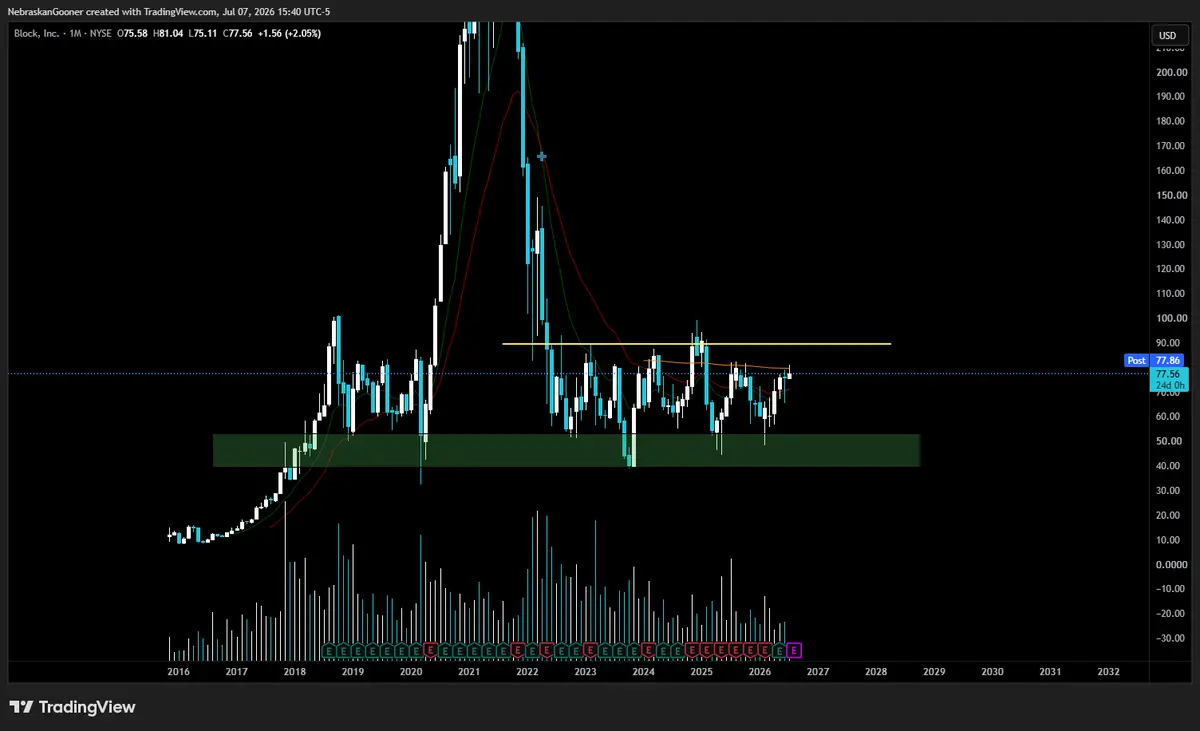Click the purple upcoming earnings marker
The height and width of the screenshot is (731, 1200).
794,650
